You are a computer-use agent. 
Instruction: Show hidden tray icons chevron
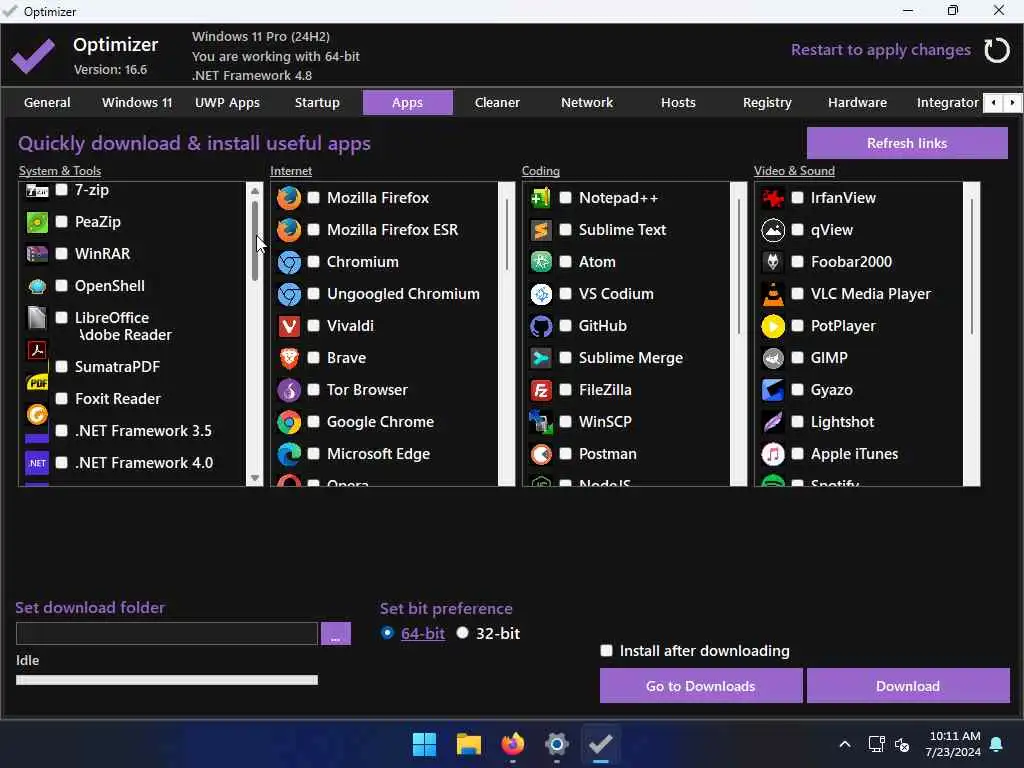tap(844, 744)
